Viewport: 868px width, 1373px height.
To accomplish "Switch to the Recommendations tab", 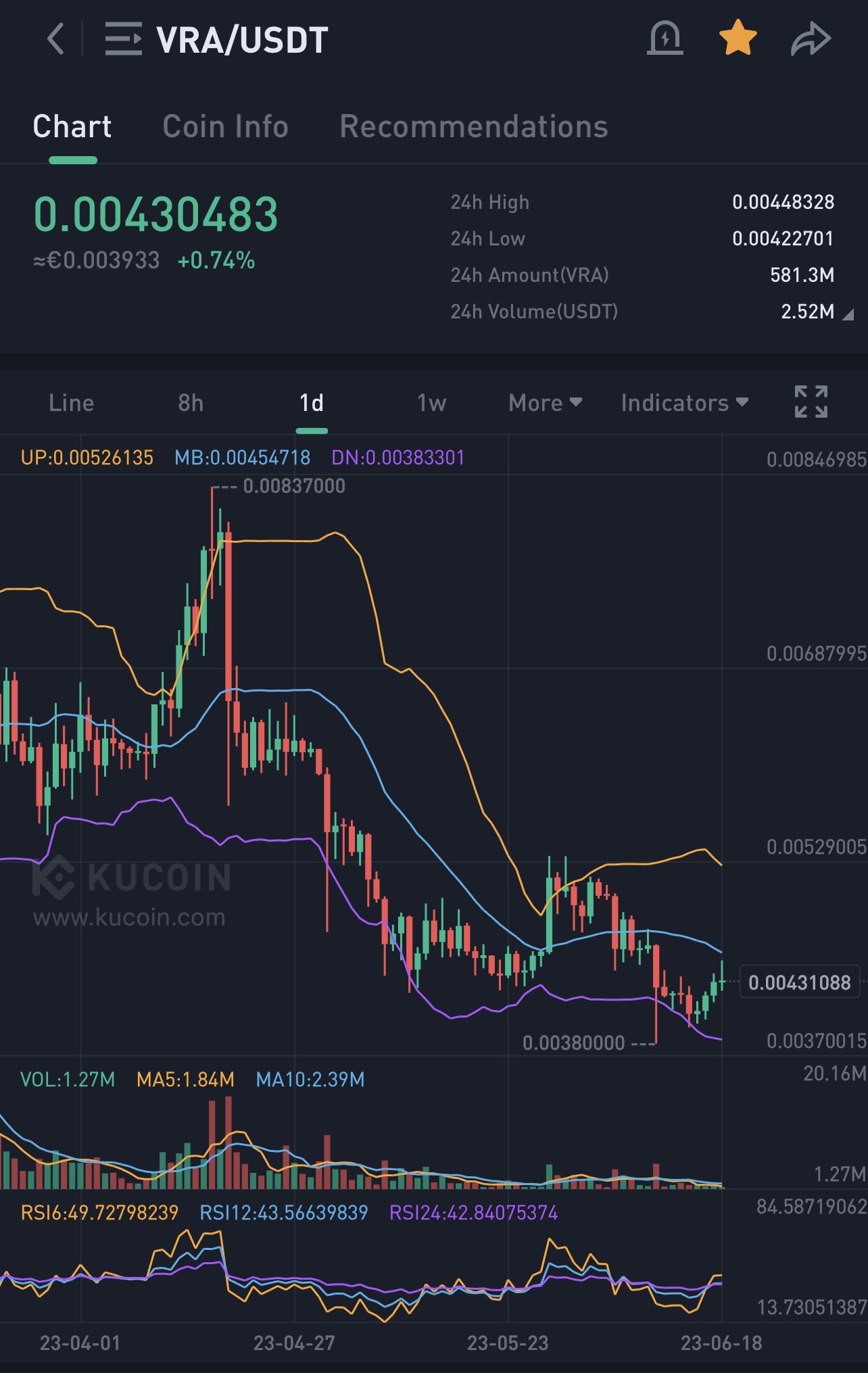I will click(x=474, y=126).
